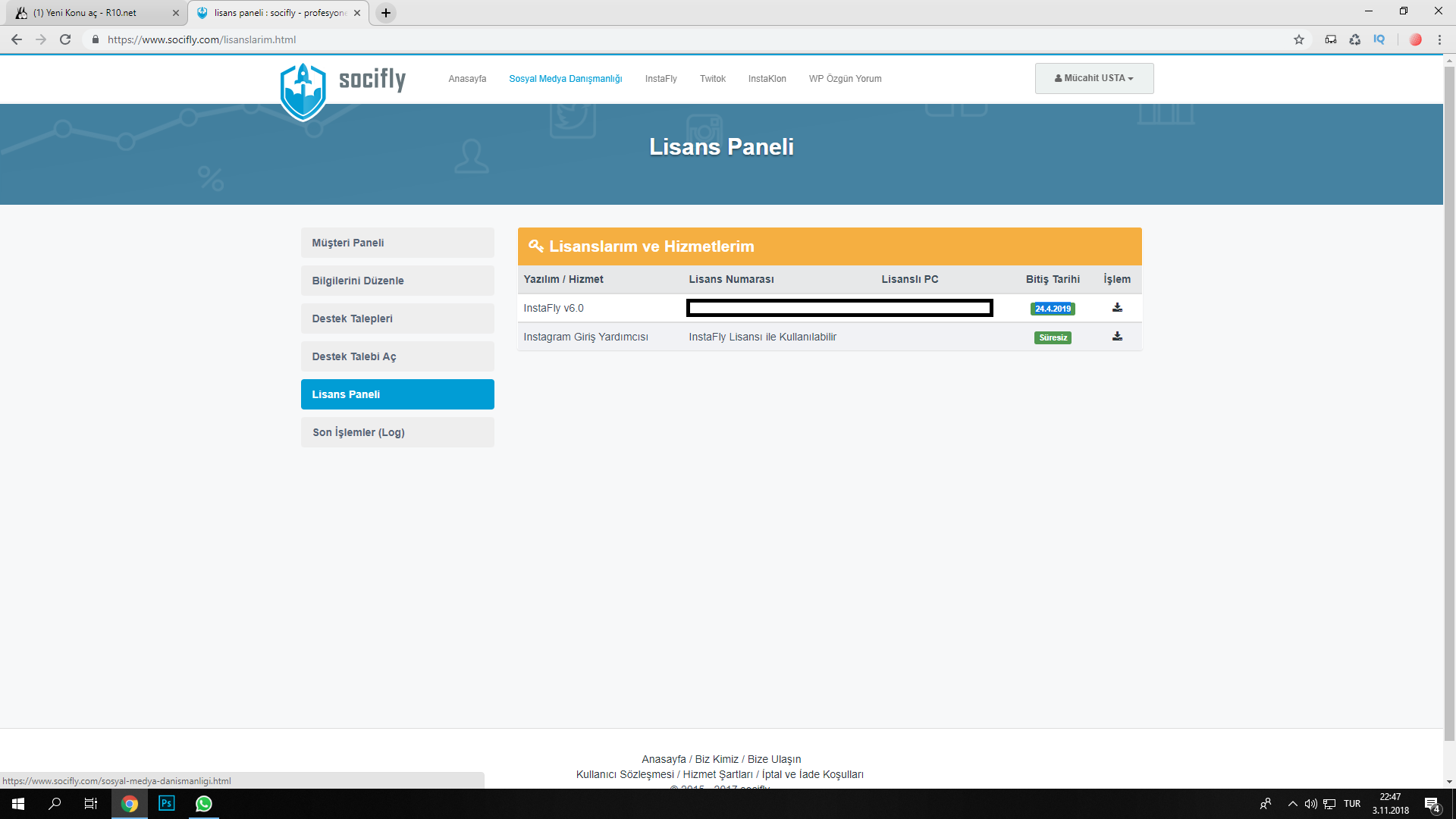Viewport: 1456px width, 819px height.
Task: Click the red circle extension icon
Action: point(1415,39)
